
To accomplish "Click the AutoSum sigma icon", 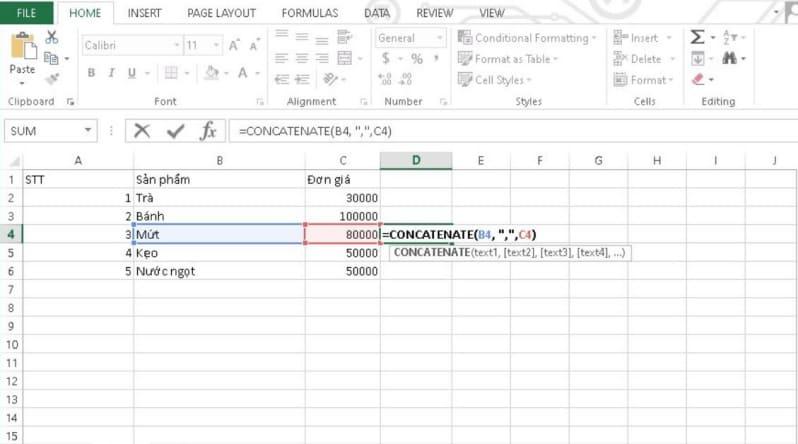I will [x=698, y=37].
